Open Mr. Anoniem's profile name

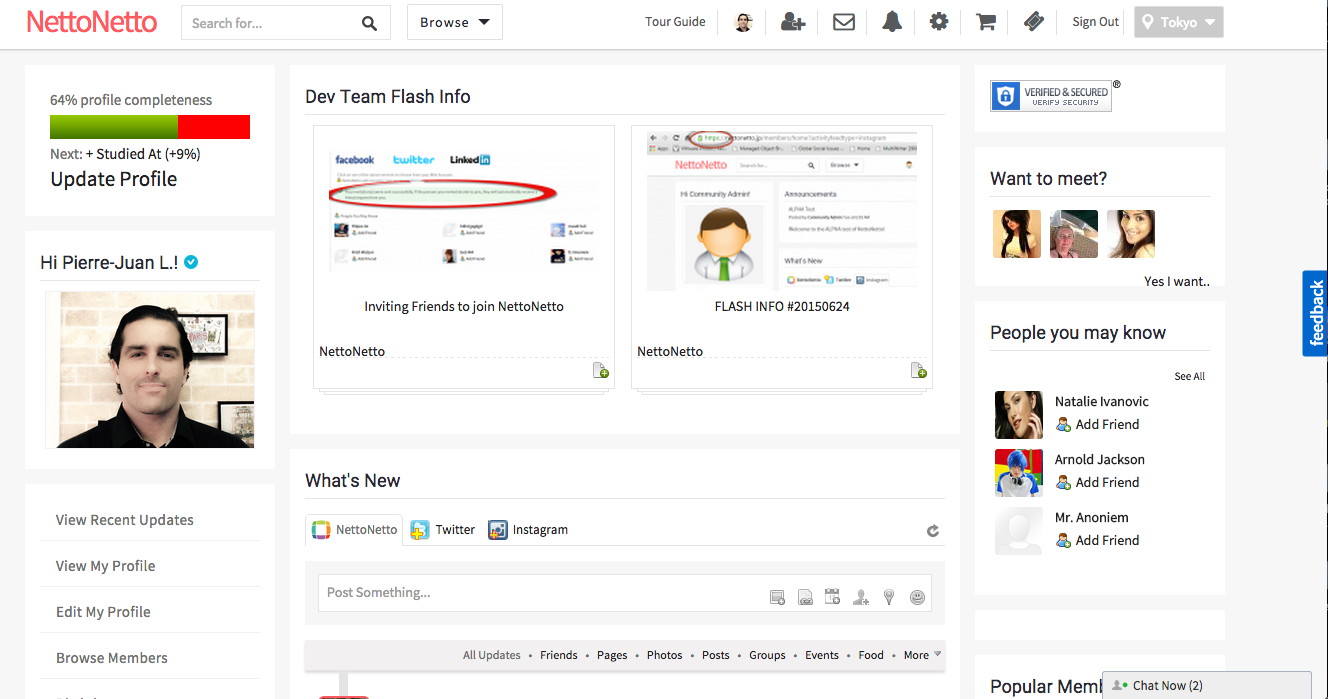[x=1092, y=517]
